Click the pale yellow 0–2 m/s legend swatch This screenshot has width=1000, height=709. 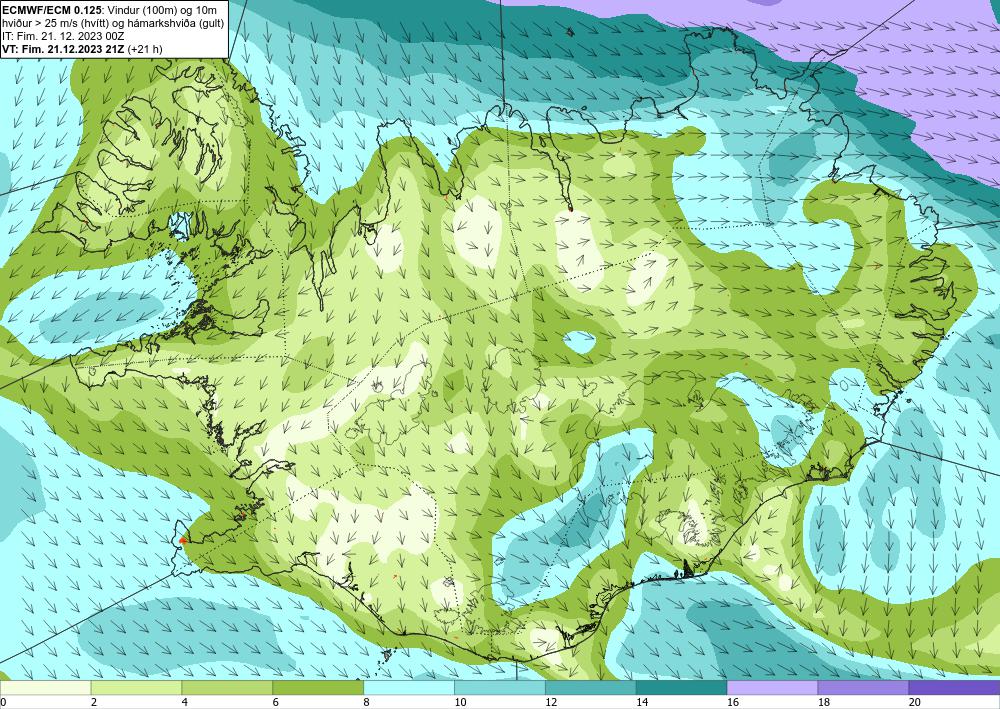click(46, 687)
